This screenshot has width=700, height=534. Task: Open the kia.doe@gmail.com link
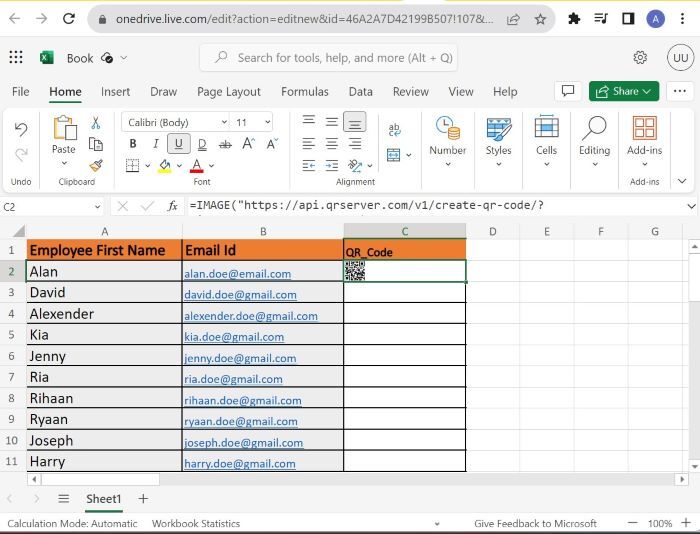[234, 337]
